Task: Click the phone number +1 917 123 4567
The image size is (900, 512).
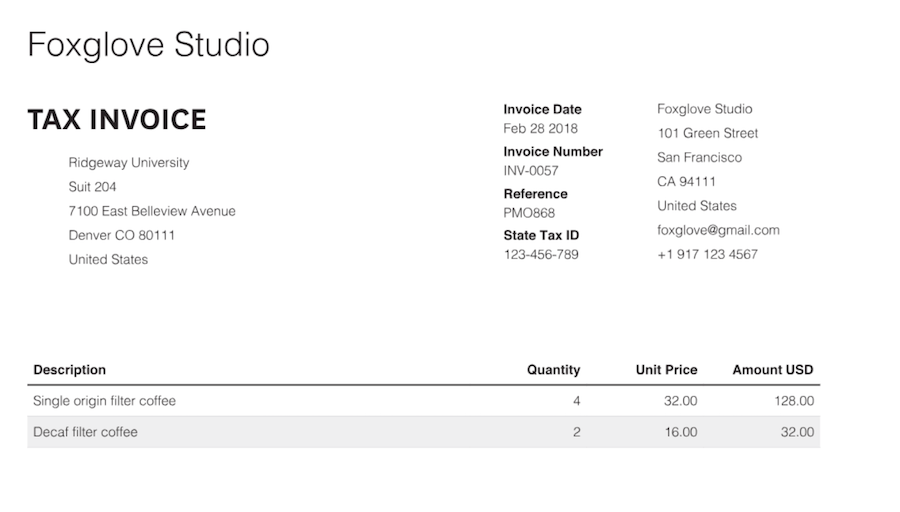Action: pos(707,254)
